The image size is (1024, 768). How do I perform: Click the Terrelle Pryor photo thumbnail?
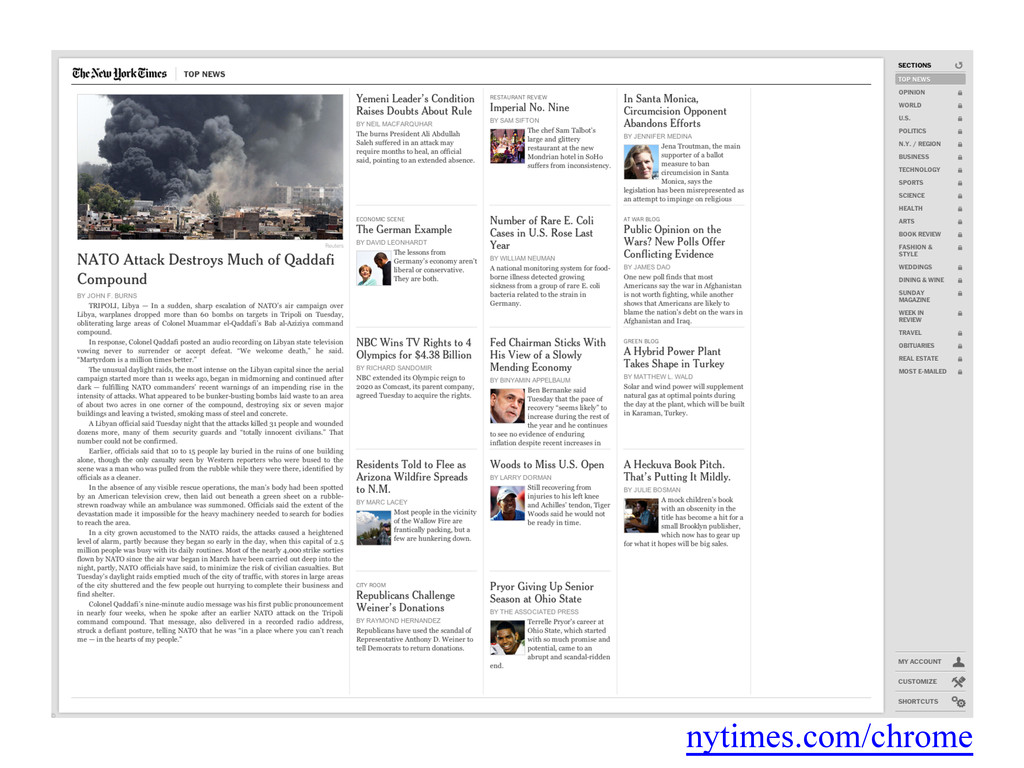pyautogui.click(x=507, y=638)
